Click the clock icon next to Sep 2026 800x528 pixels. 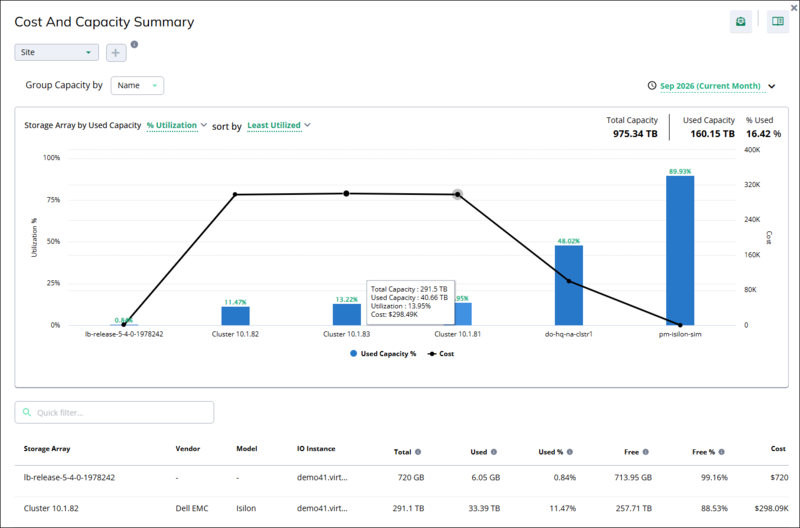coord(652,86)
